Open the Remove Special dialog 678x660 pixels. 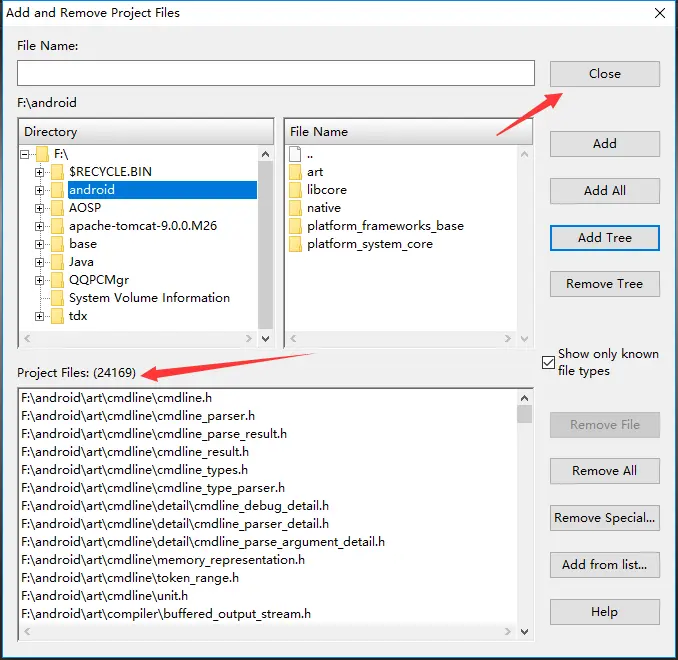(604, 518)
